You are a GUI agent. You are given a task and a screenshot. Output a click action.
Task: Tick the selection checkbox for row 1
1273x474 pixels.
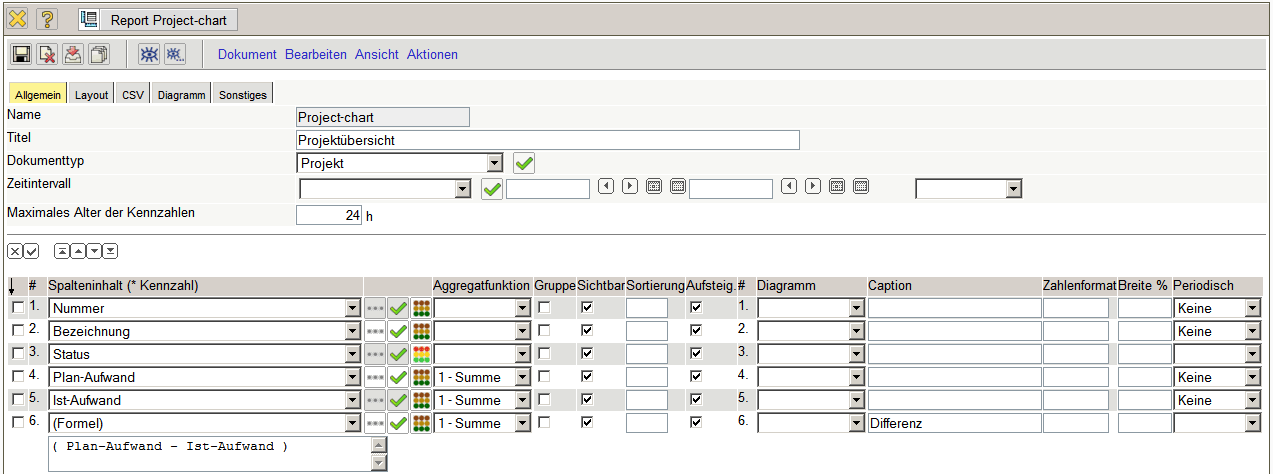[17, 308]
